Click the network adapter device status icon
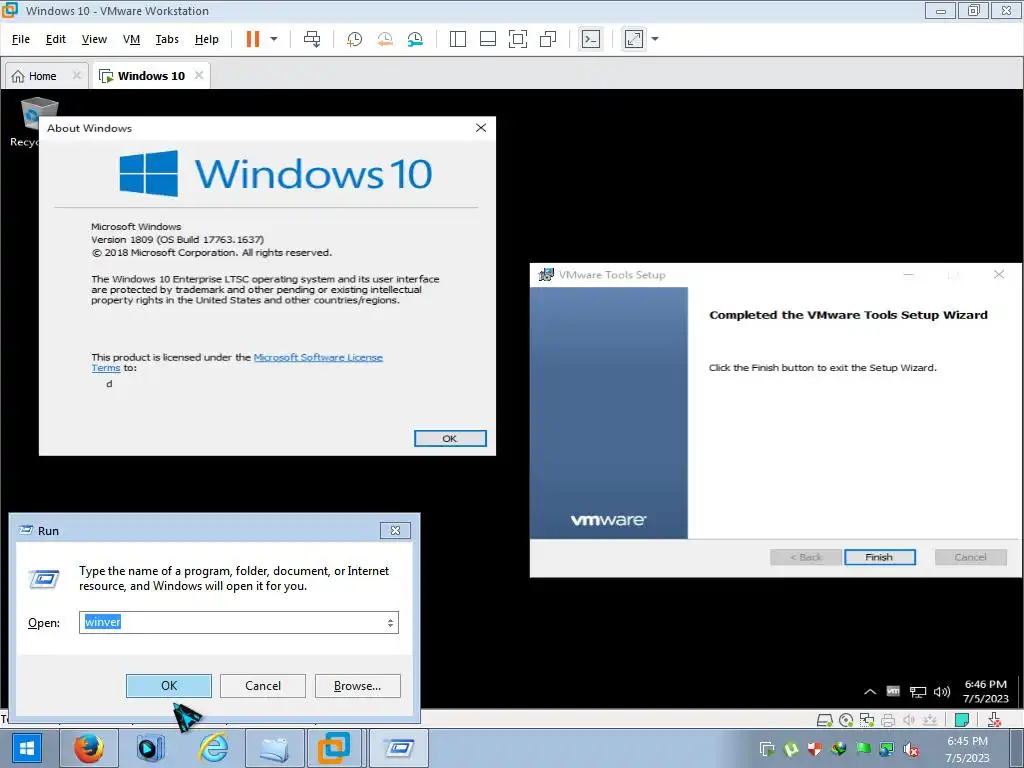This screenshot has height=768, width=1024. tap(867, 720)
